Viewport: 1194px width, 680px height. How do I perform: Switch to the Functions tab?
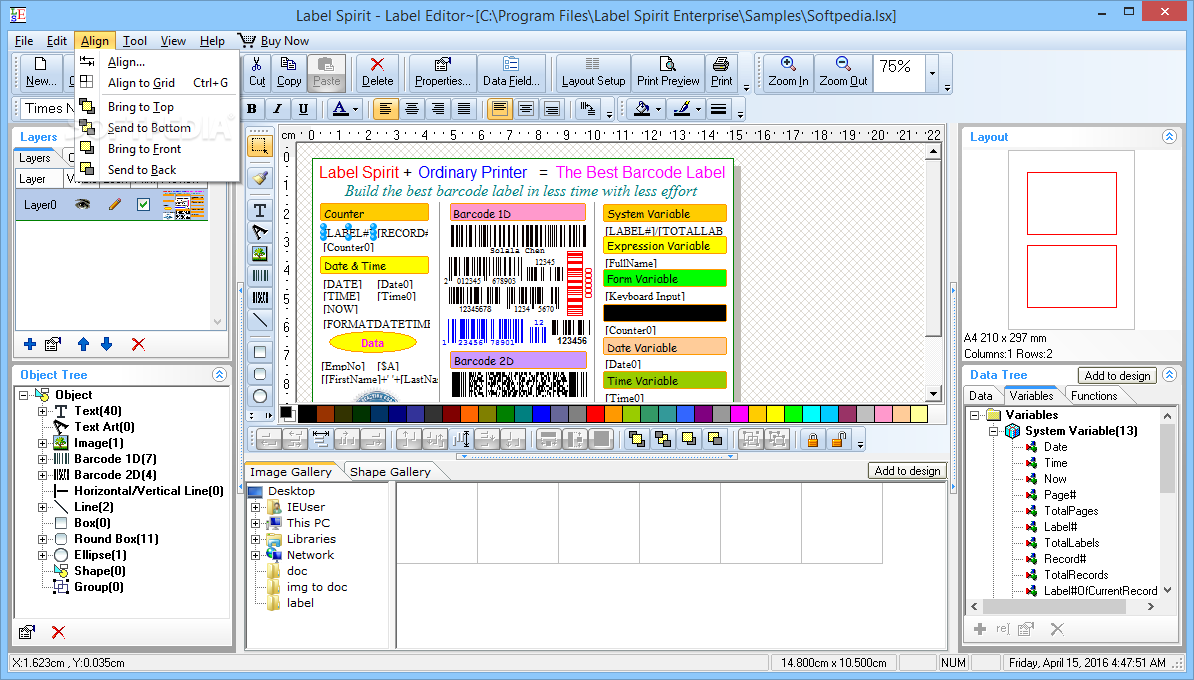click(1093, 396)
